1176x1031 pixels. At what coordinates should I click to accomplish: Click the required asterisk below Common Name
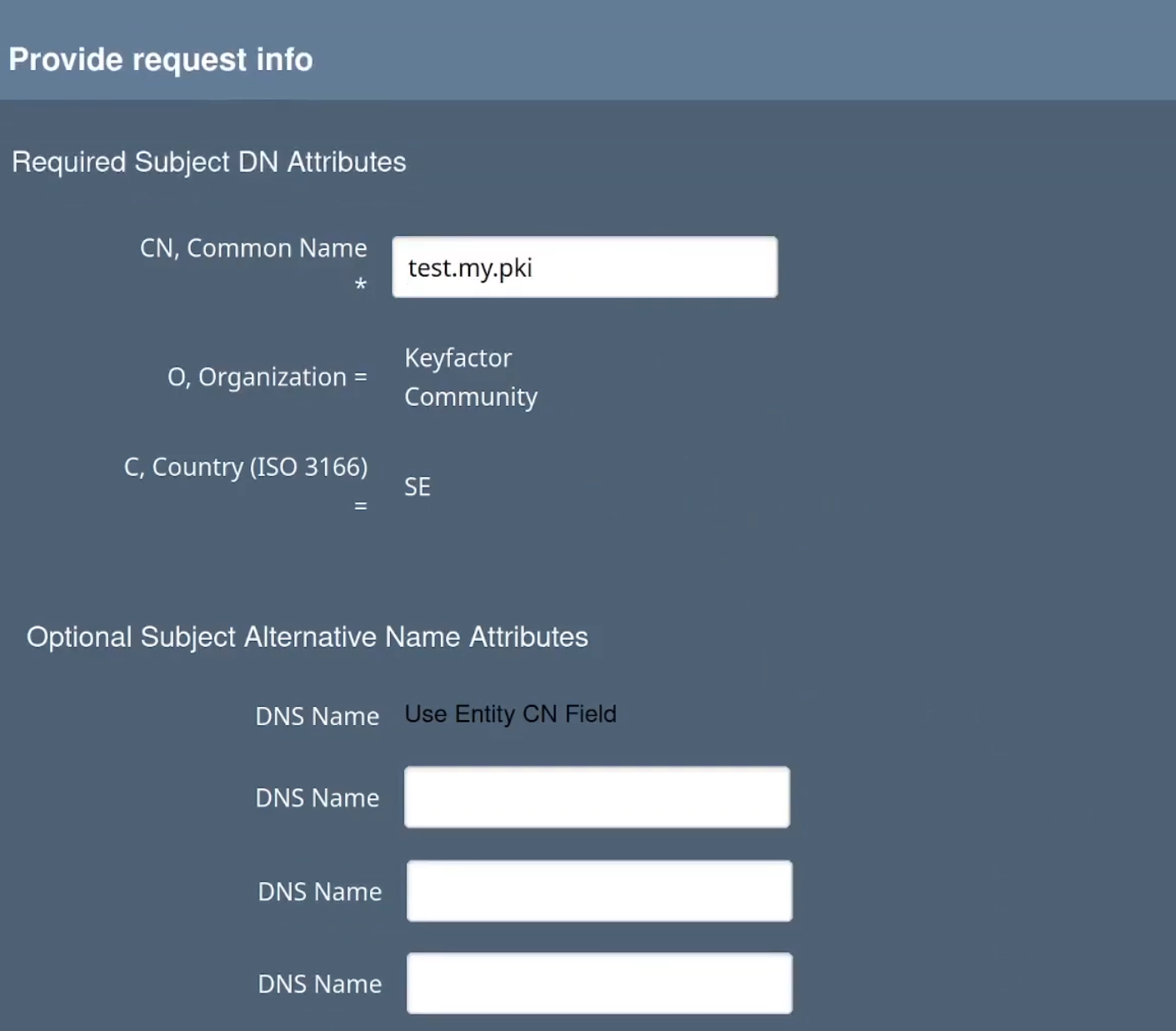360,286
